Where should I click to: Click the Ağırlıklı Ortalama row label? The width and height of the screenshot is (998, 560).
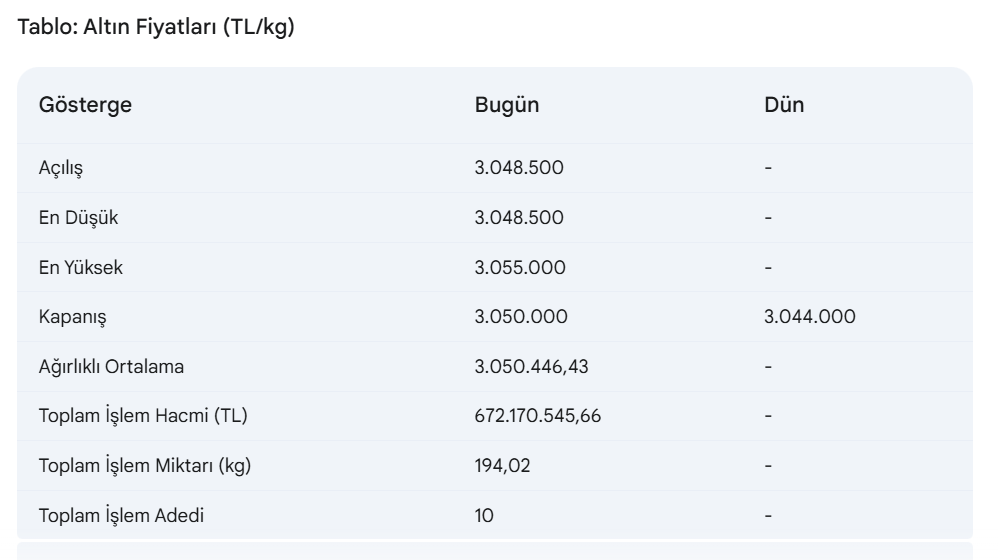111,367
